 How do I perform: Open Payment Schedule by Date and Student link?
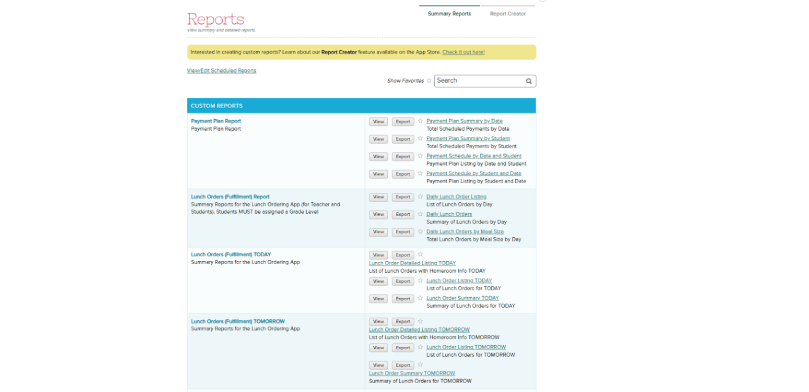(474, 156)
